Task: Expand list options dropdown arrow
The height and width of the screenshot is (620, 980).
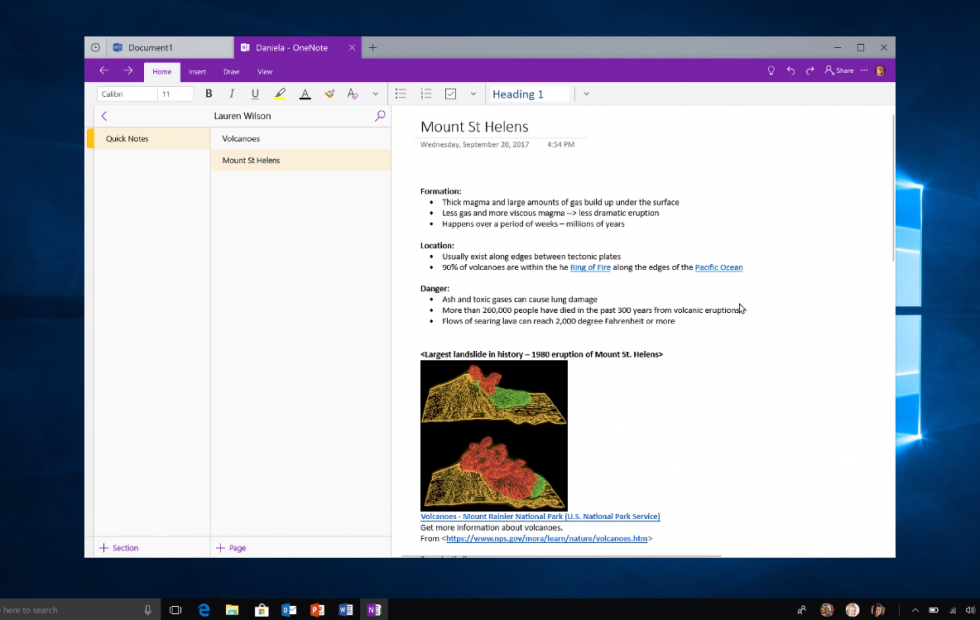Action: click(x=473, y=94)
